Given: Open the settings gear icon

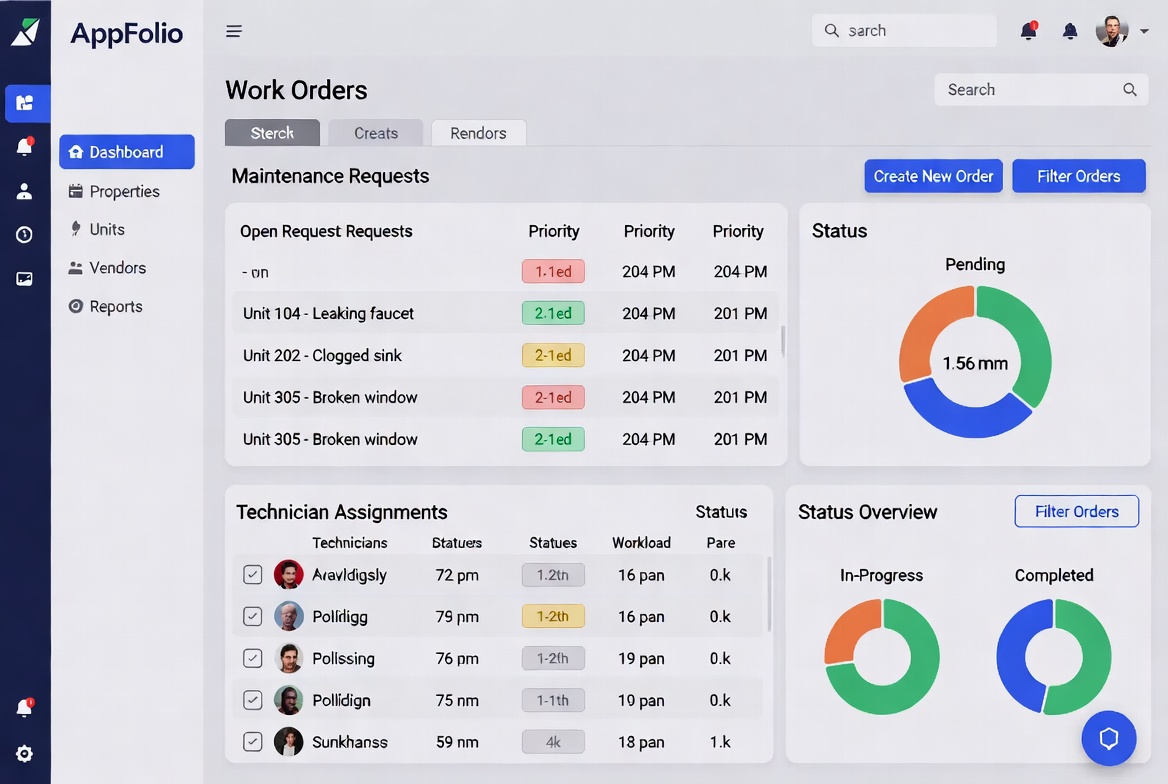Looking at the screenshot, I should coord(25,753).
